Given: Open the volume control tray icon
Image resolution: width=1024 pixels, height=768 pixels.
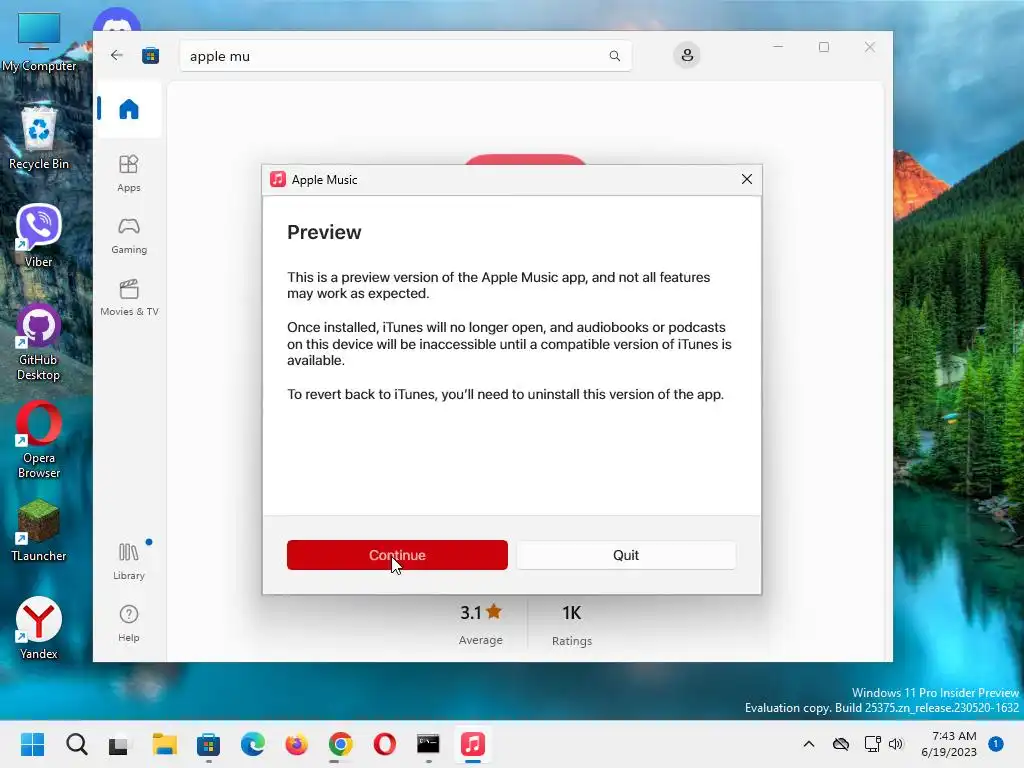Looking at the screenshot, I should pyautogui.click(x=896, y=744).
